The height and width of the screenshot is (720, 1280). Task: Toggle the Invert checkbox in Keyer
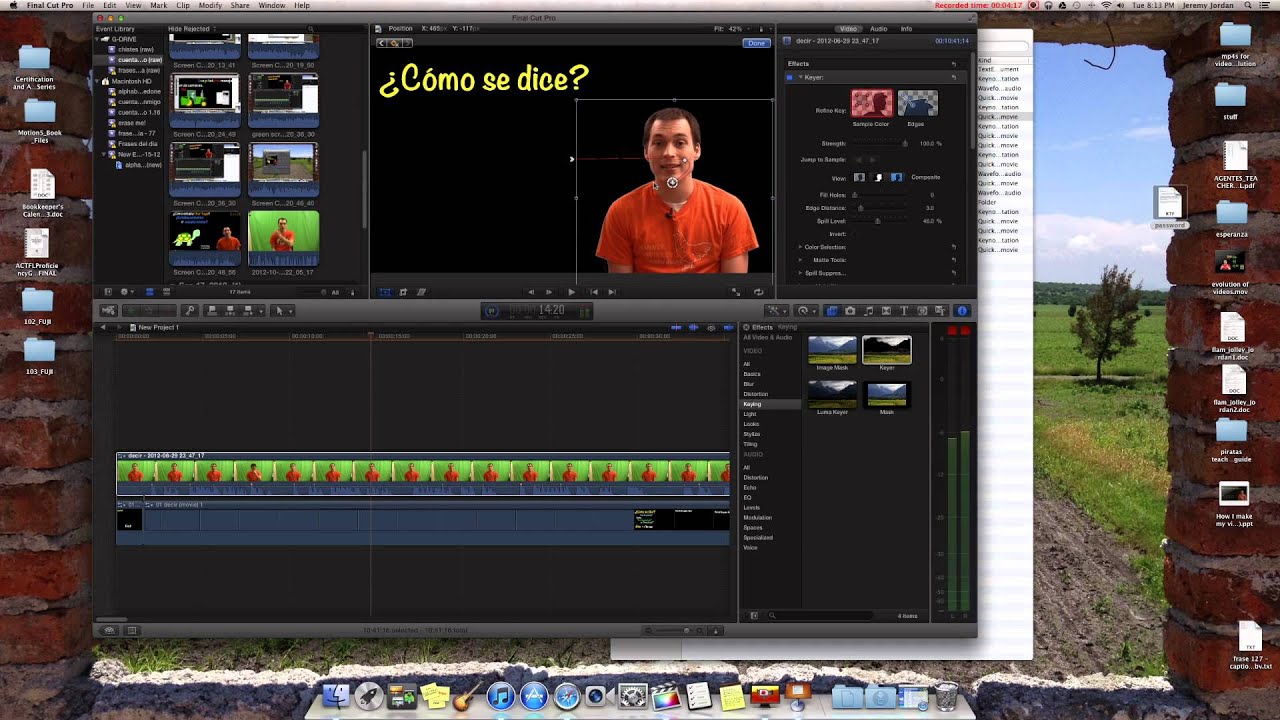tap(854, 234)
